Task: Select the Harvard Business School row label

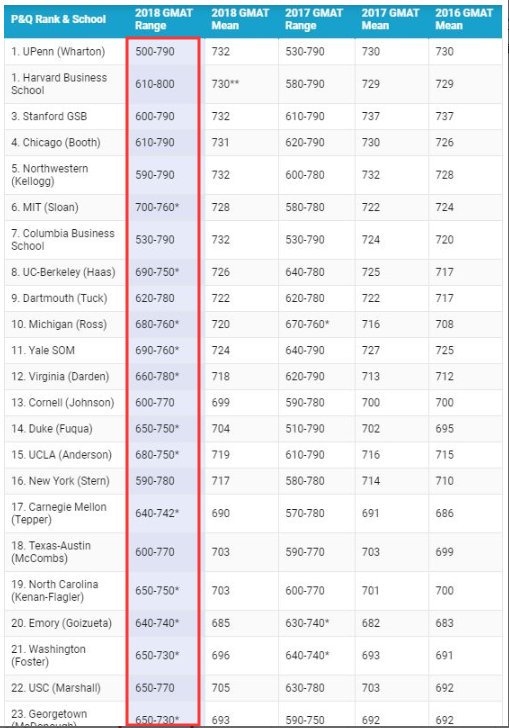Action: coord(59,84)
